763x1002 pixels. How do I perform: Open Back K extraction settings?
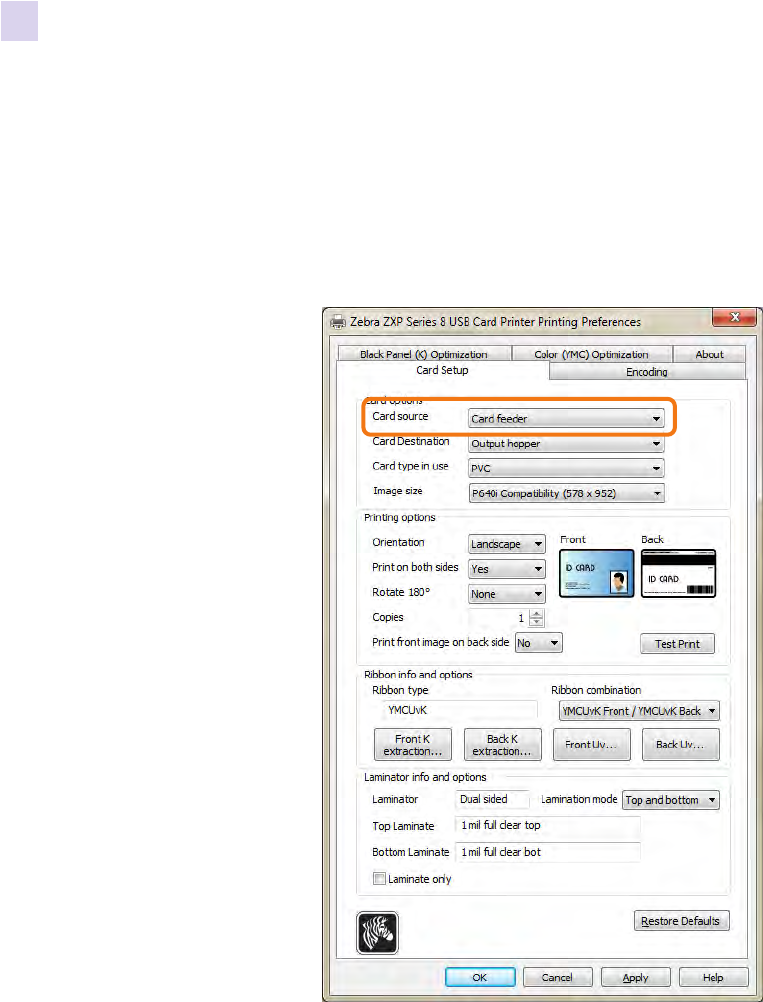(502, 744)
